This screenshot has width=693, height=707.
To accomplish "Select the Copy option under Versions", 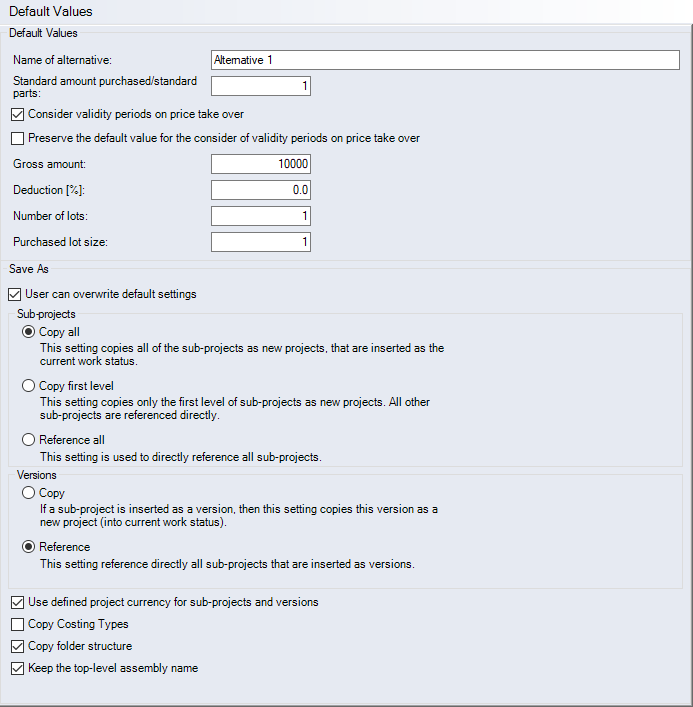I will click(x=28, y=493).
